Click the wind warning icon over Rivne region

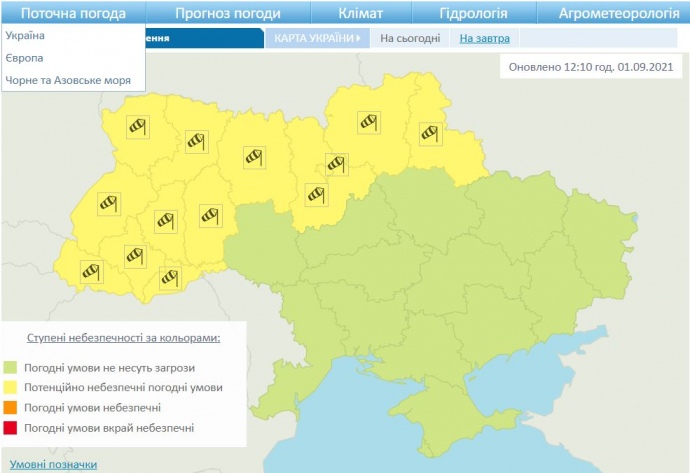pyautogui.click(x=196, y=141)
